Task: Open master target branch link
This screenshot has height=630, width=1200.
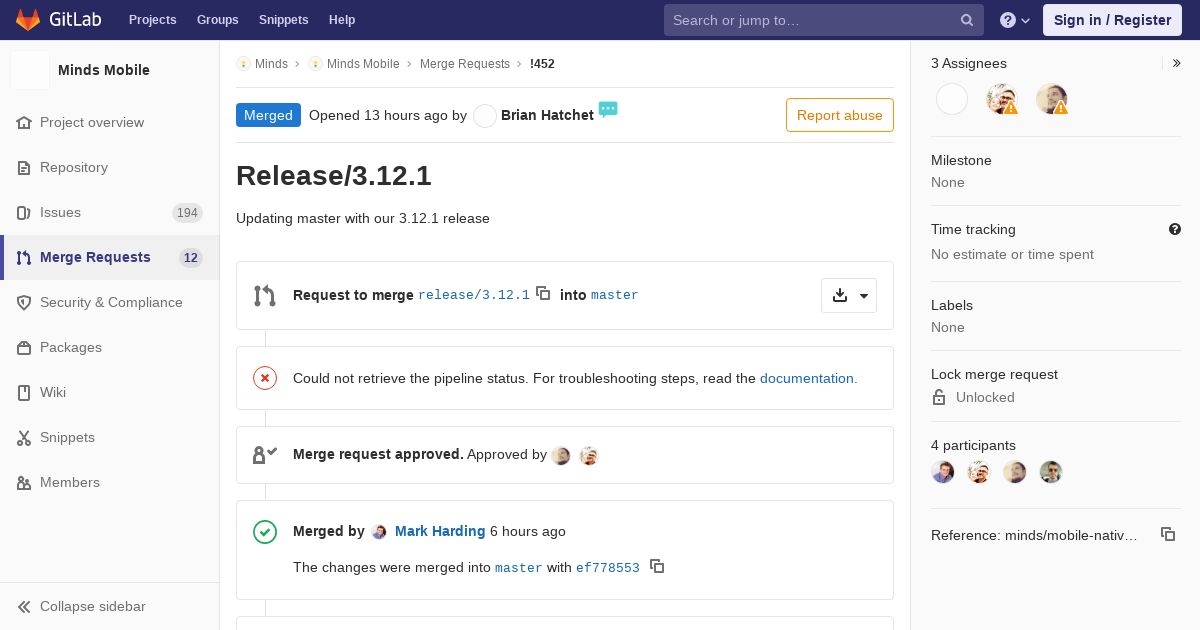Action: click(615, 295)
